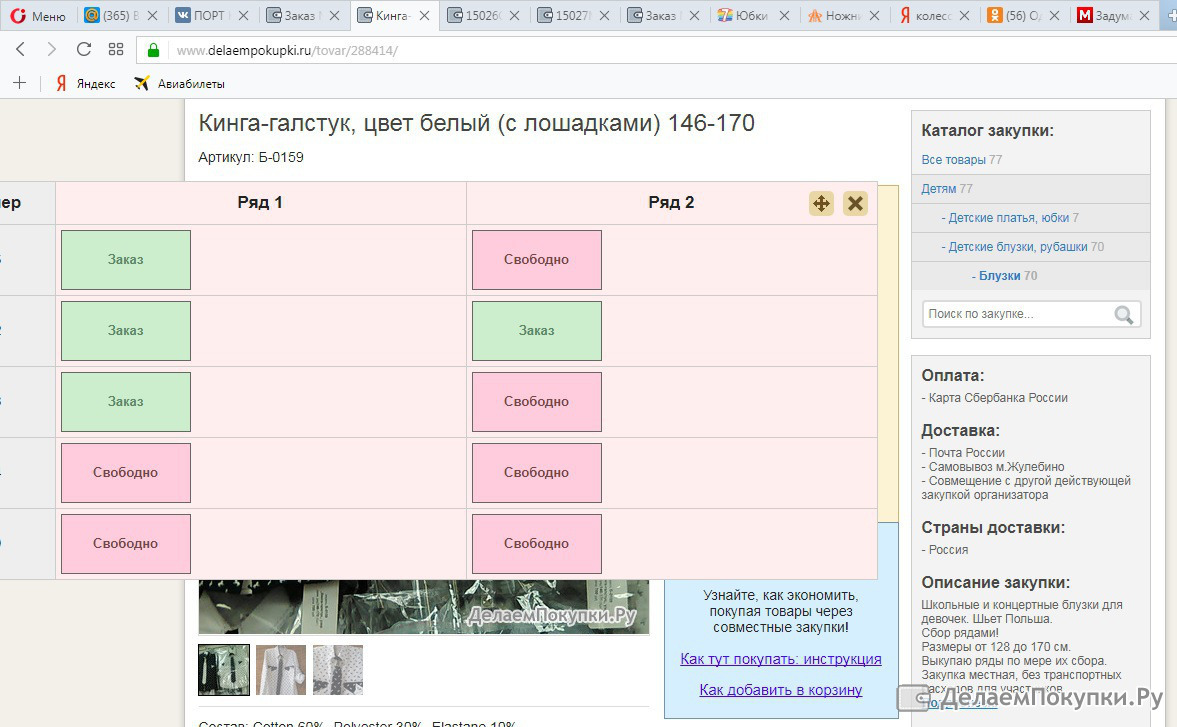Click the Заказ cell in Ряд 2

coord(537,331)
